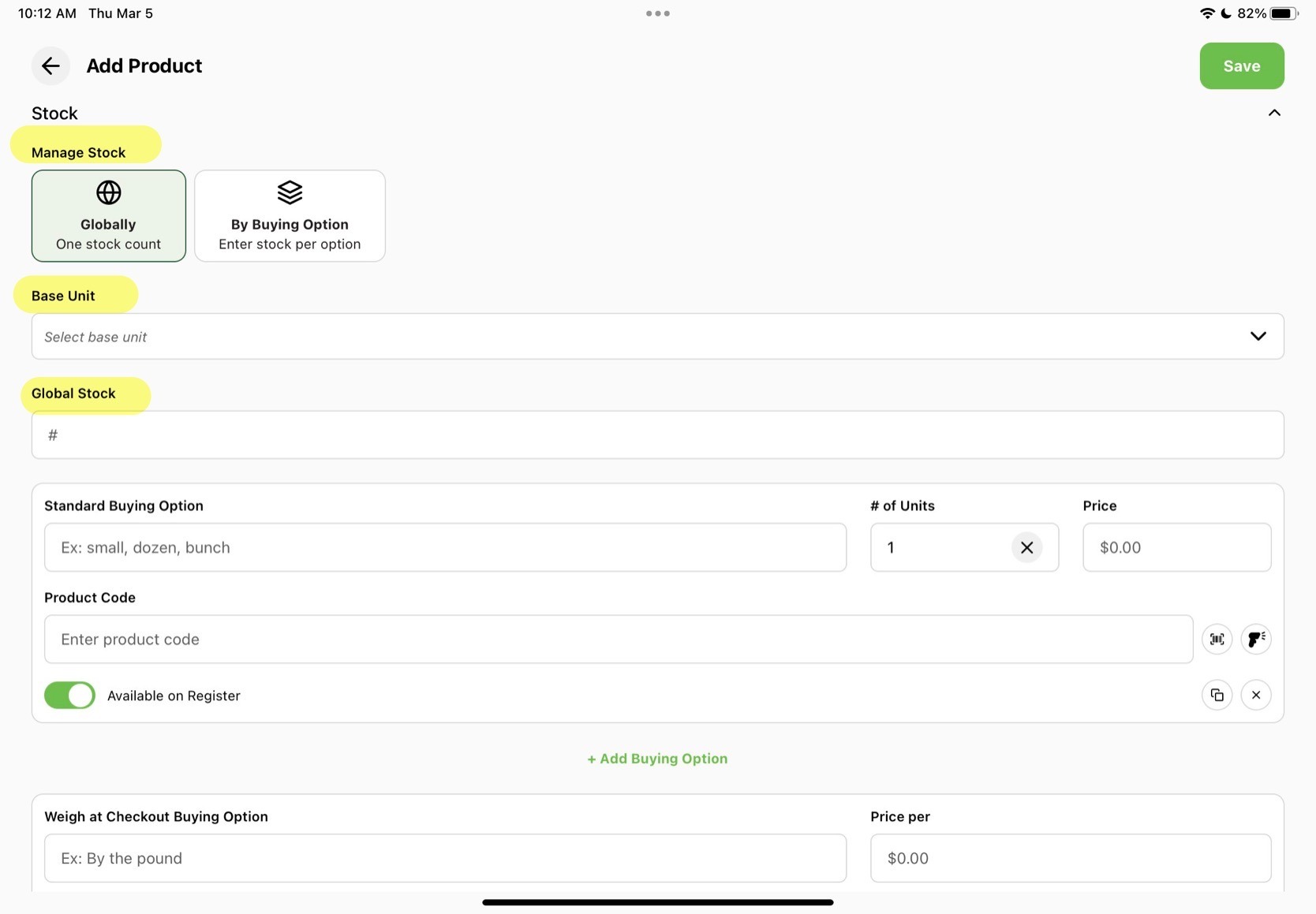1316x914 pixels.
Task: Select By Buying Option stock mode
Action: [x=290, y=216]
